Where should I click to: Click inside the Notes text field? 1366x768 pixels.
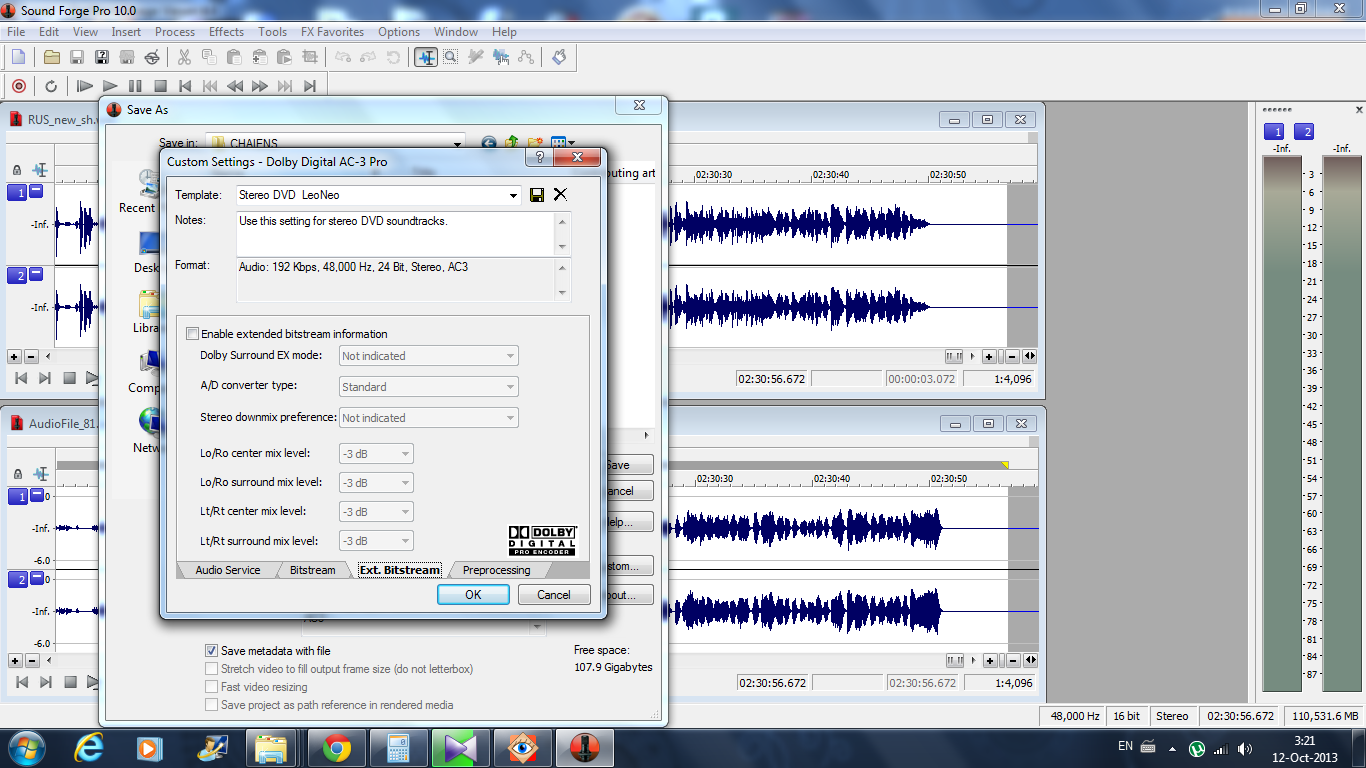[x=395, y=233]
